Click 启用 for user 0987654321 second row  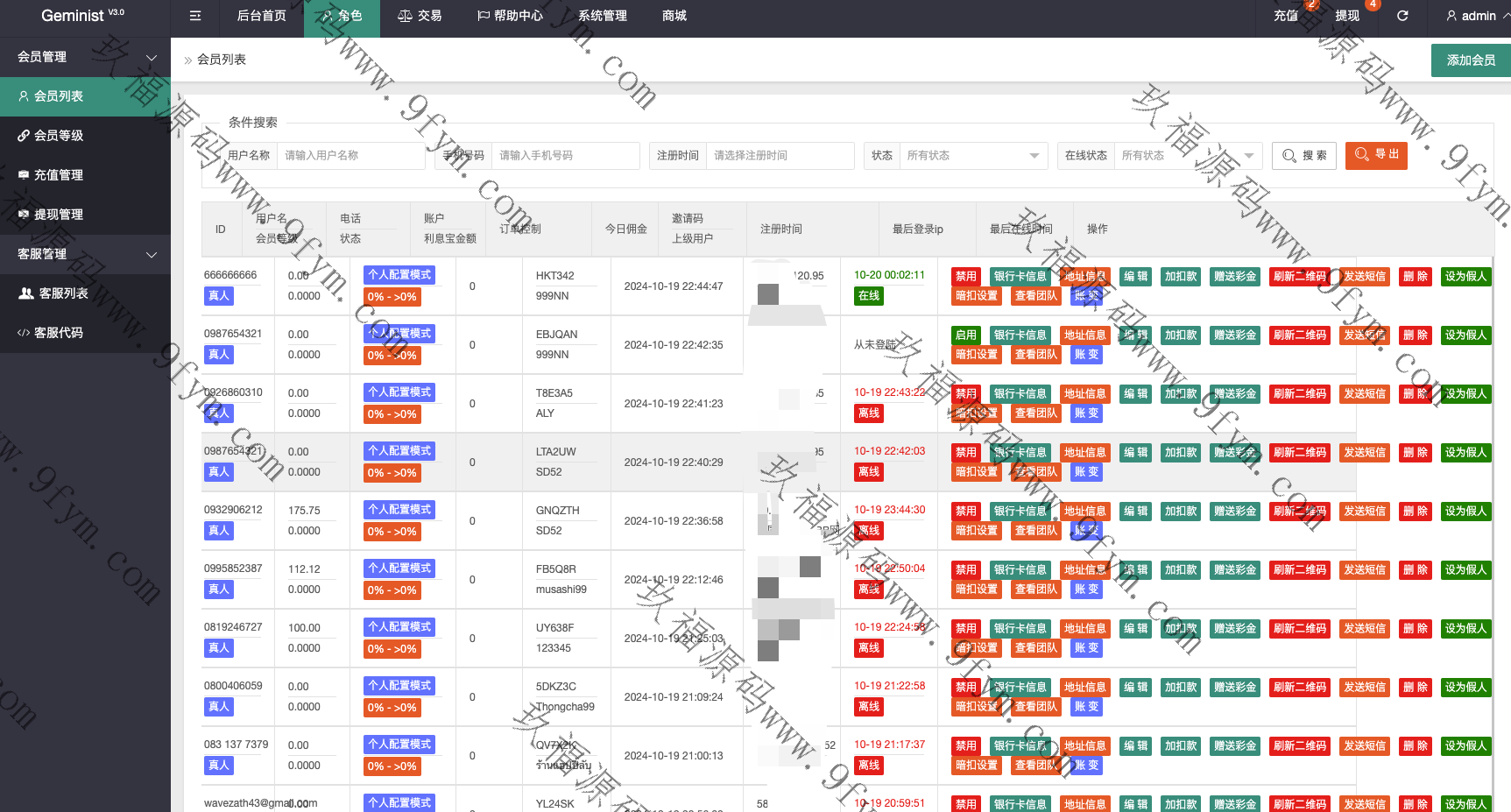(965, 335)
